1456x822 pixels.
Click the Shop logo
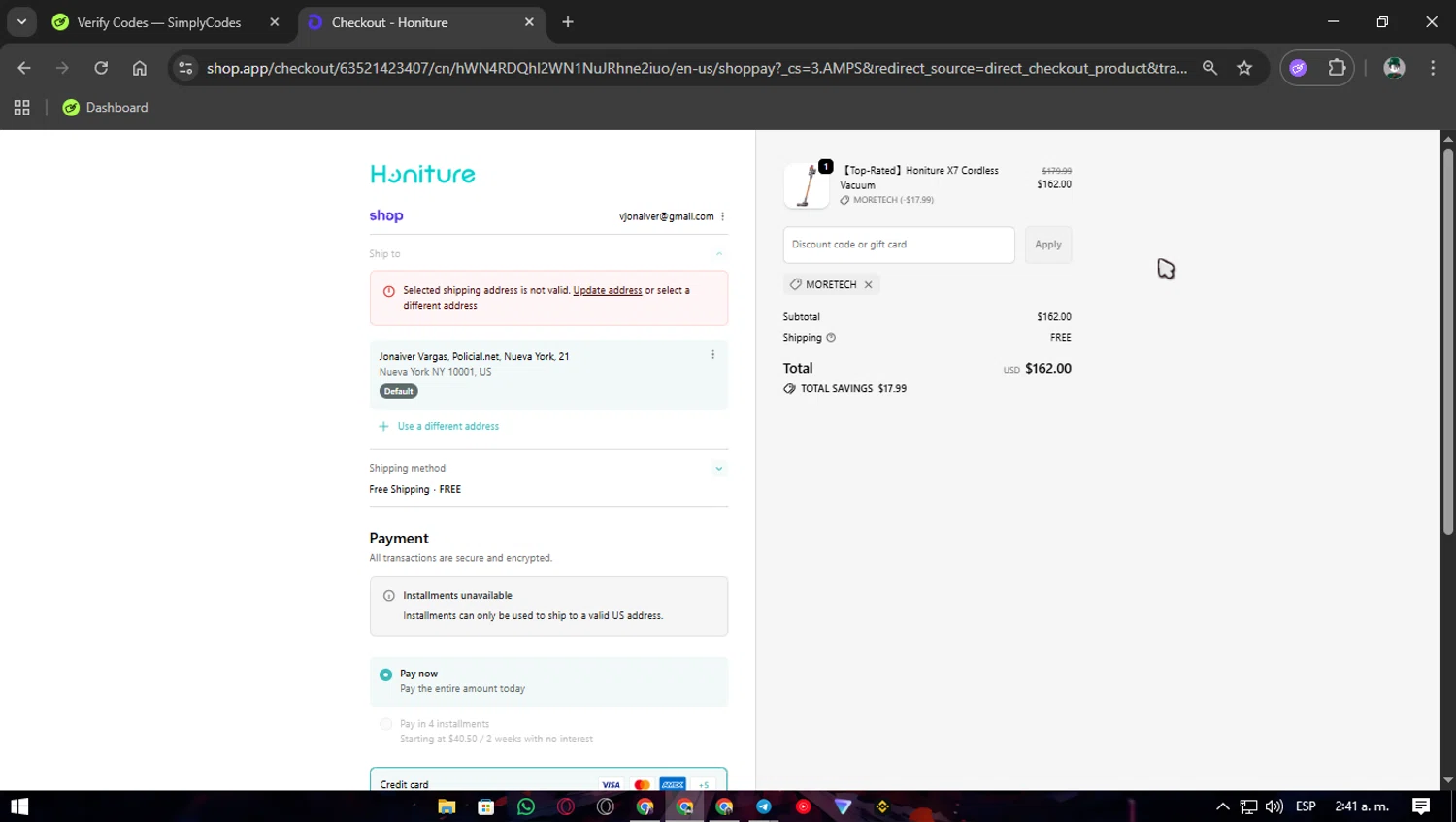click(x=386, y=215)
